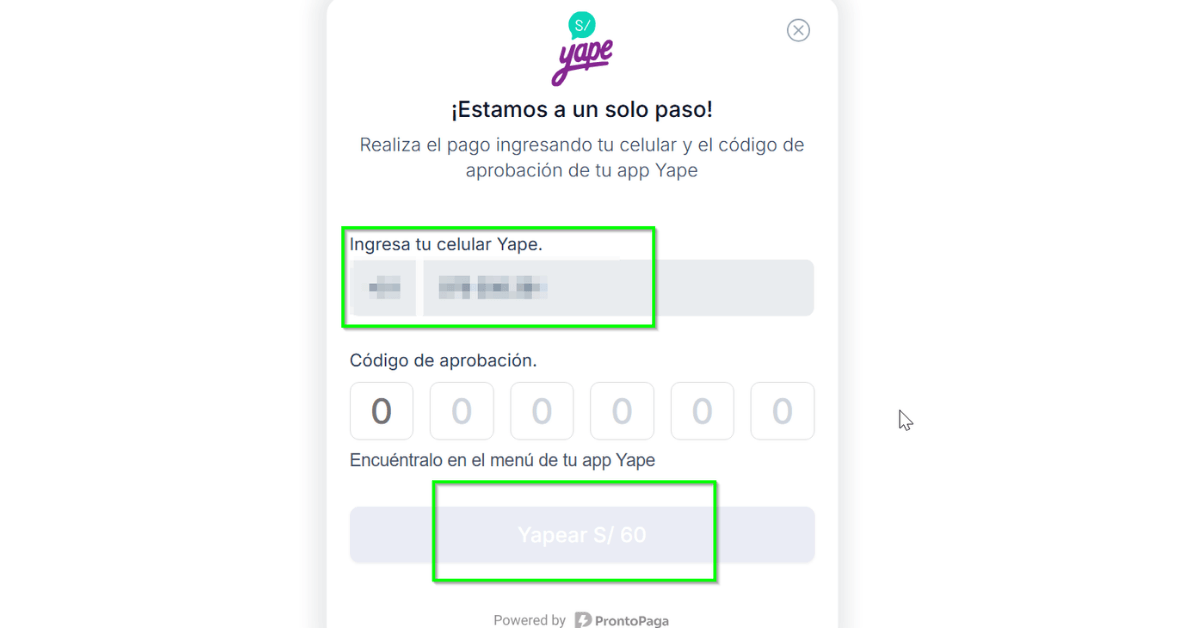Select the first approval code digit box
This screenshot has height=628, width=1200.
381,411
